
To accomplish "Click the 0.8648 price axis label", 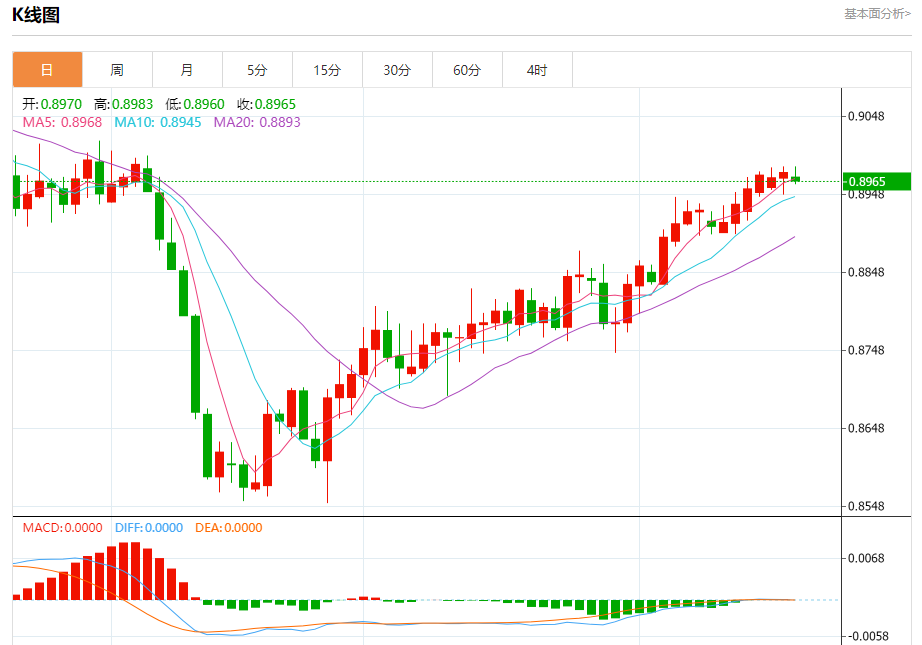I will 866,428.
